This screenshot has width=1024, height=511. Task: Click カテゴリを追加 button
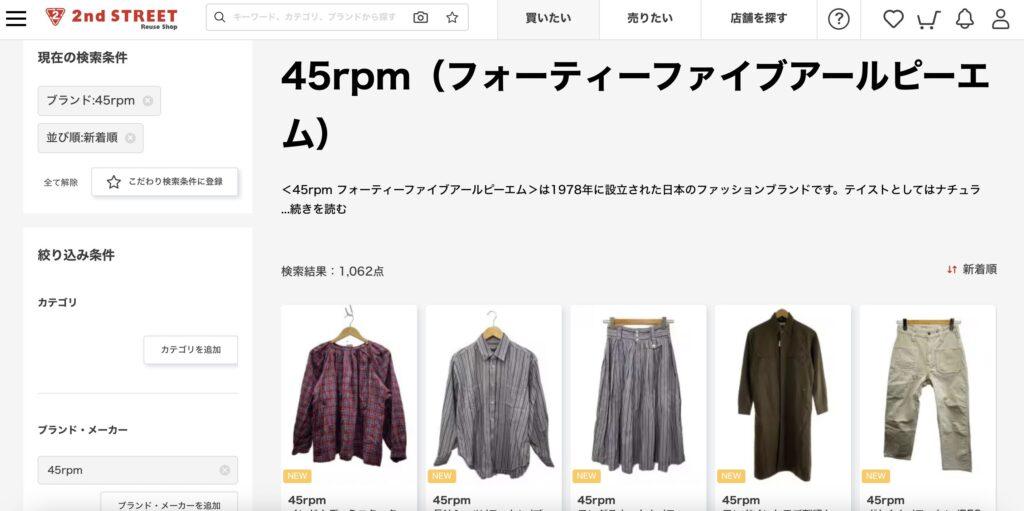click(x=191, y=350)
